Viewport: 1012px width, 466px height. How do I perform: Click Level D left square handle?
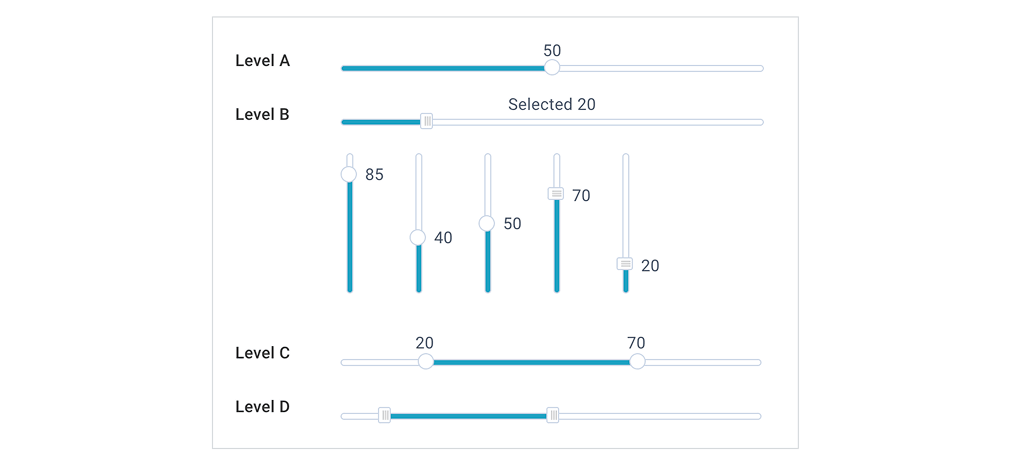point(385,416)
